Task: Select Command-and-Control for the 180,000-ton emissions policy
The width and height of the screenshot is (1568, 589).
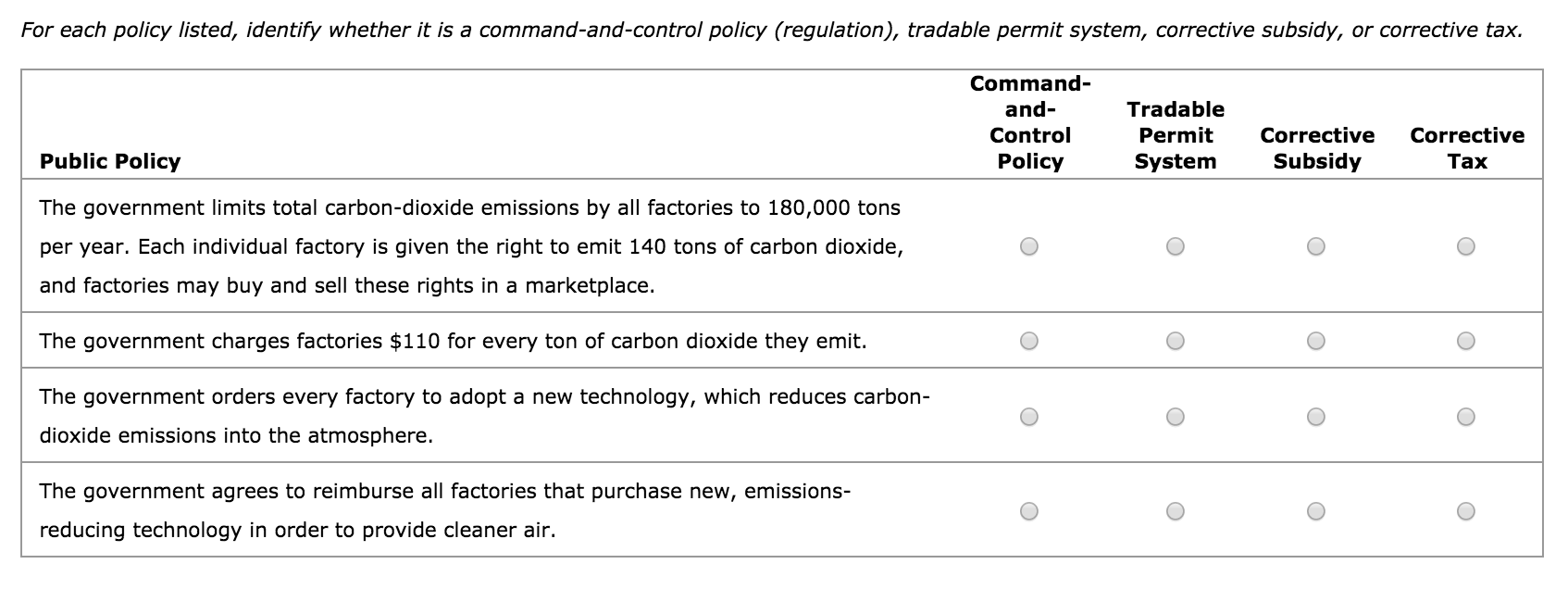Action: (1029, 245)
